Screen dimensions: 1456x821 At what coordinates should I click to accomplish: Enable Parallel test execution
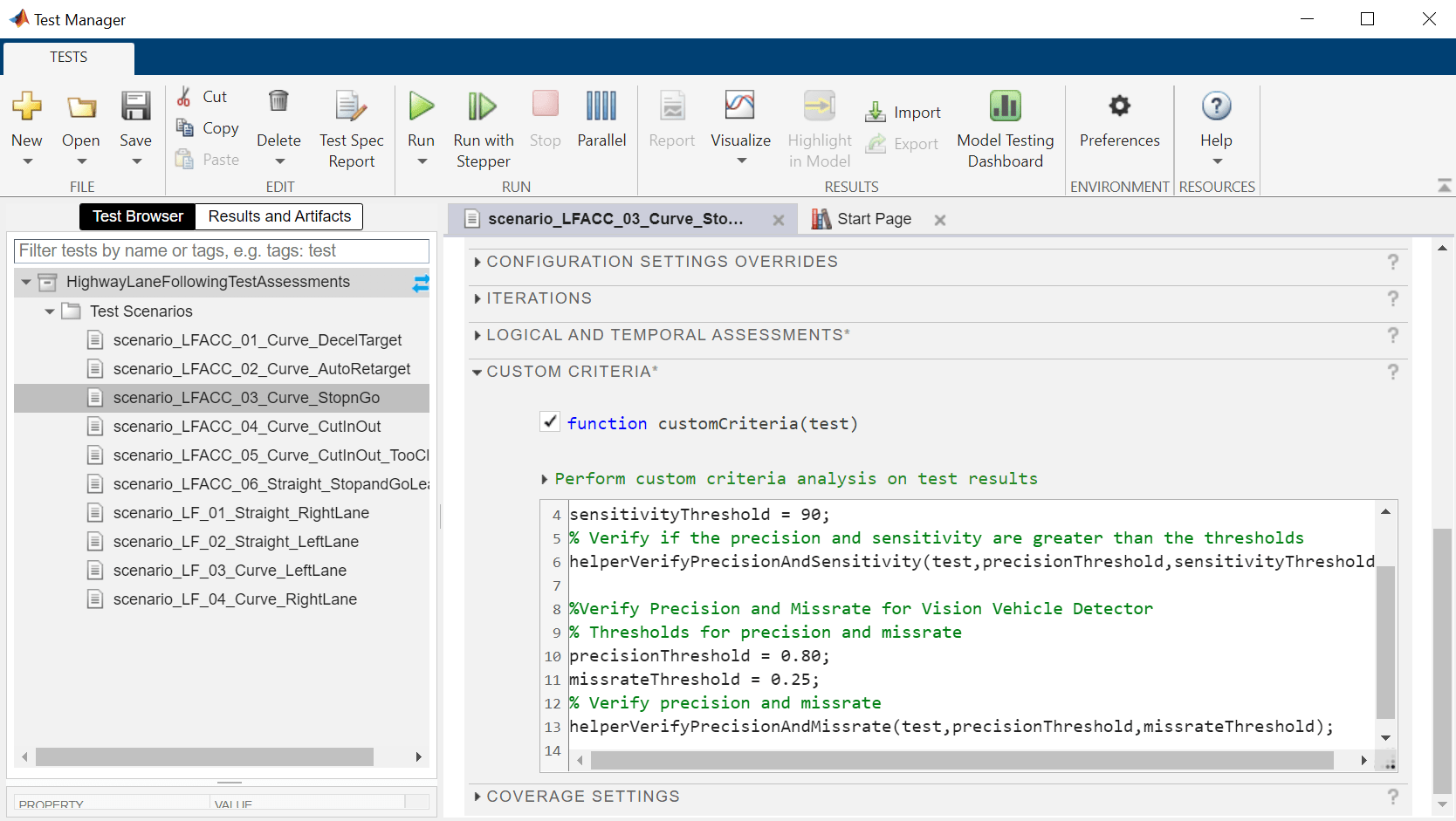(601, 107)
